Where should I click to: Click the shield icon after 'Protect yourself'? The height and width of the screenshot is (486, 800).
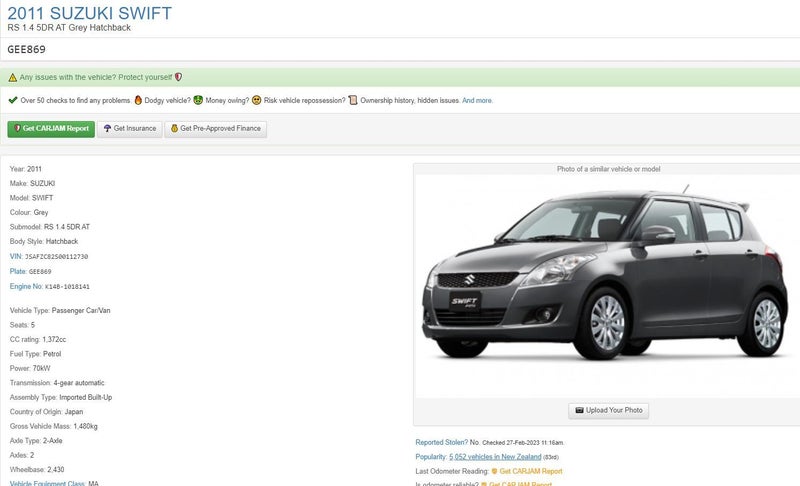(178, 77)
